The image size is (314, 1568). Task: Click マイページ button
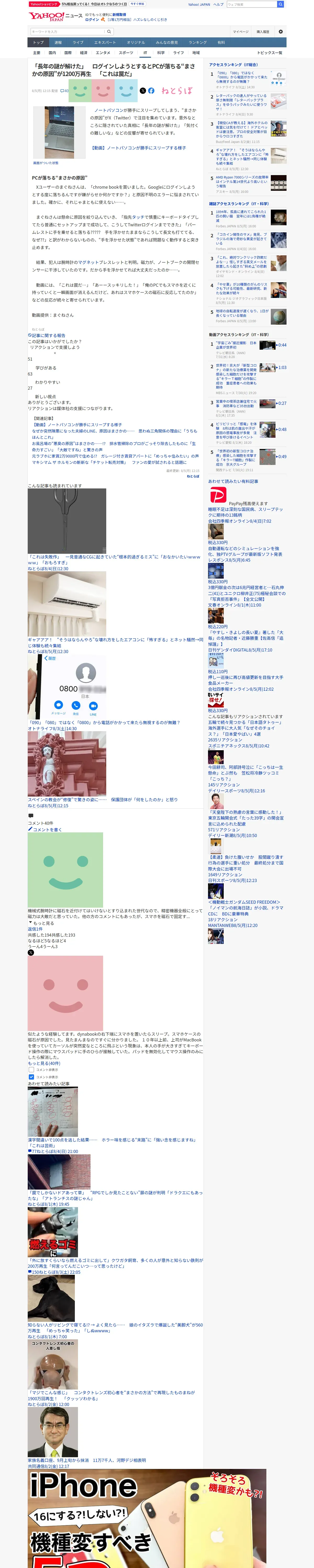(241, 32)
